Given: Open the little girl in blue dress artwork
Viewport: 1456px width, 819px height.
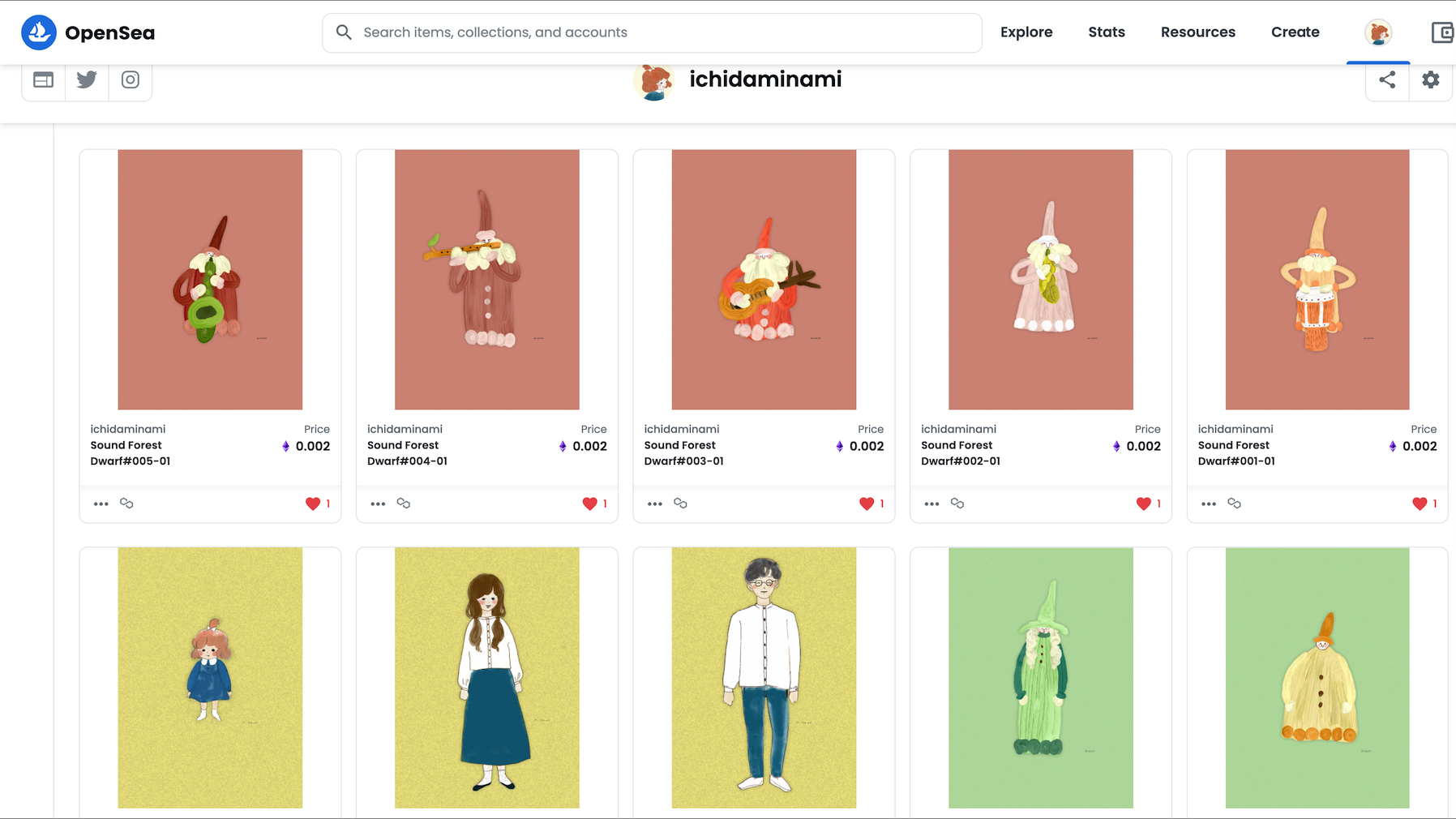Looking at the screenshot, I should point(210,678).
